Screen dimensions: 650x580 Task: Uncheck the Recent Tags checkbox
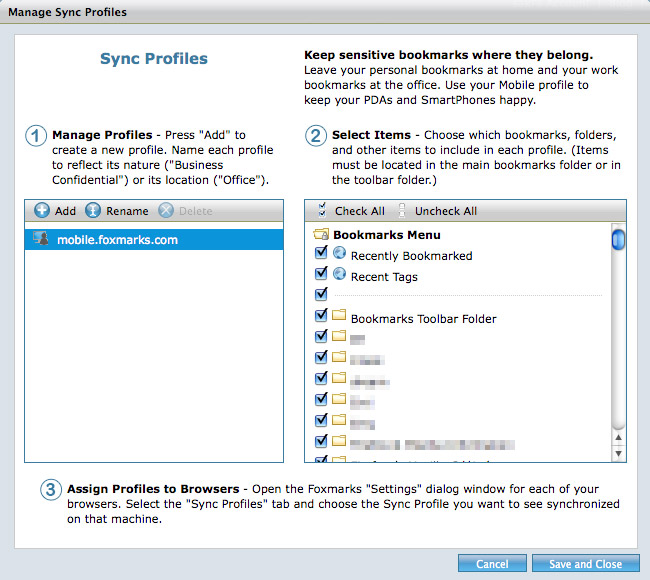click(321, 273)
